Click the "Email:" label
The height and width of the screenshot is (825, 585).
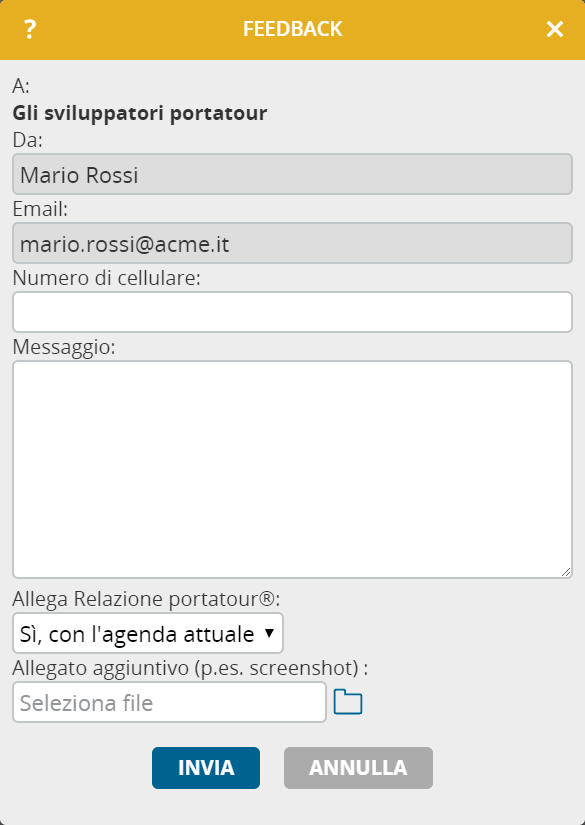point(41,209)
